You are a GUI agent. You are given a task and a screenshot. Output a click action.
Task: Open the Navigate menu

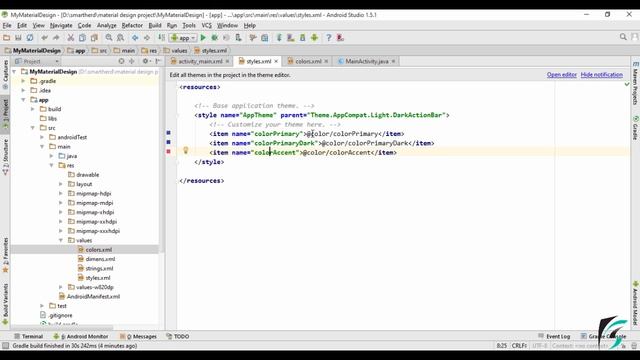pyautogui.click(x=61, y=25)
